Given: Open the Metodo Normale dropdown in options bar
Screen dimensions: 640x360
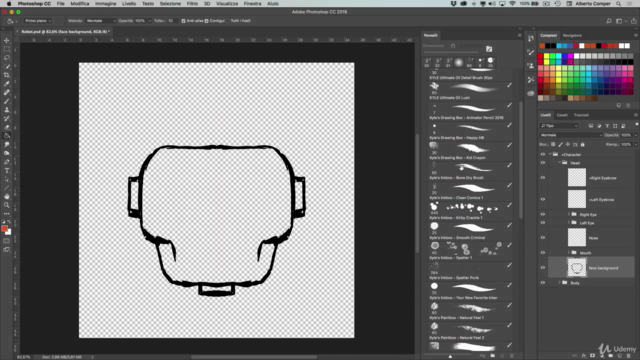Looking at the screenshot, I should pos(100,21).
